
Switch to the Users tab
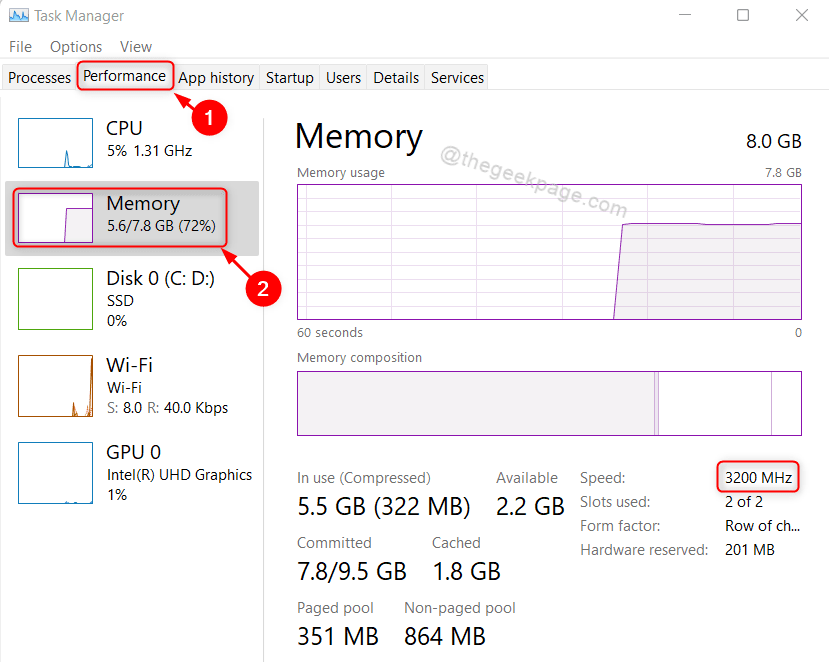click(x=343, y=77)
